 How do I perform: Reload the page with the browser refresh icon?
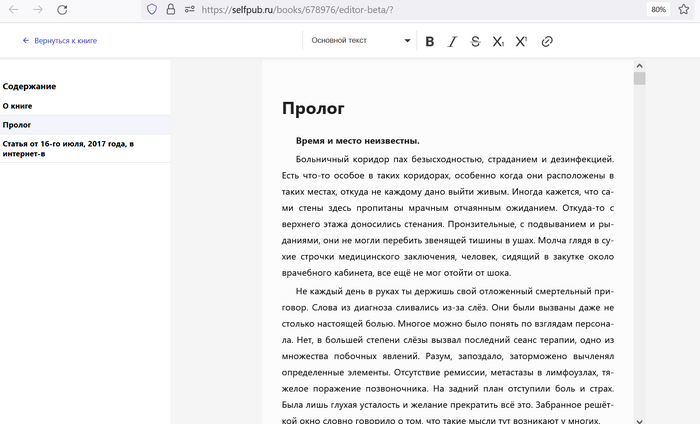[63, 9]
